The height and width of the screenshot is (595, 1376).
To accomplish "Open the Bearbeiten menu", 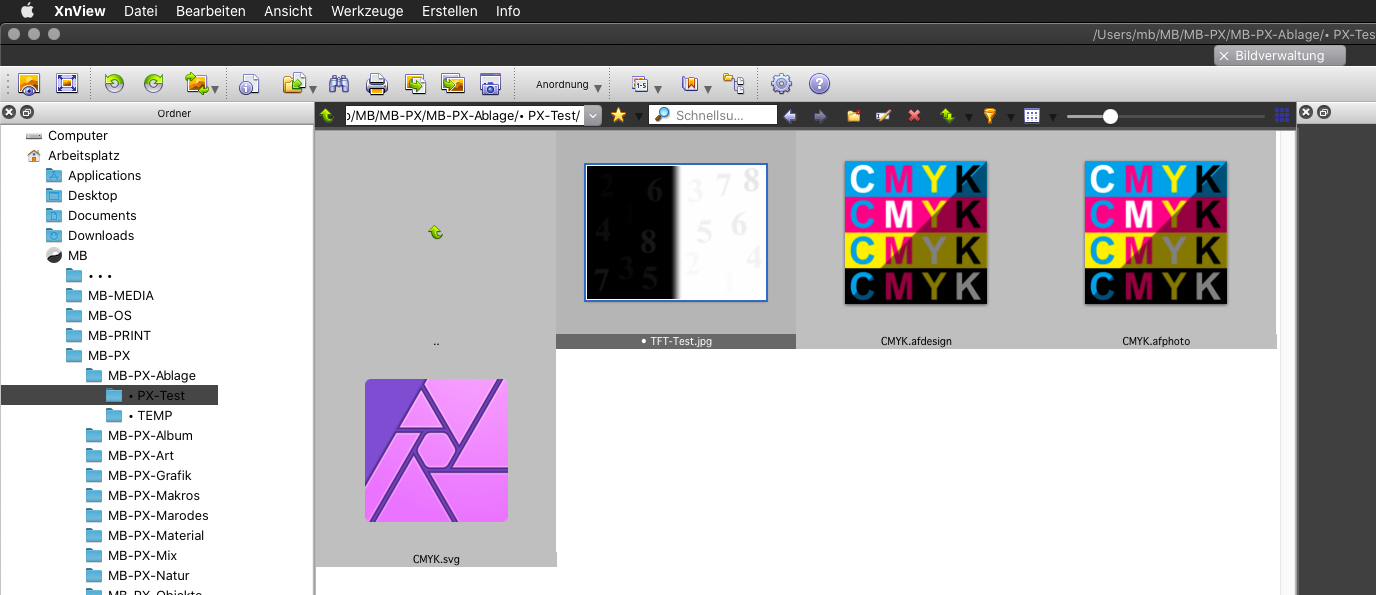I will (x=211, y=11).
